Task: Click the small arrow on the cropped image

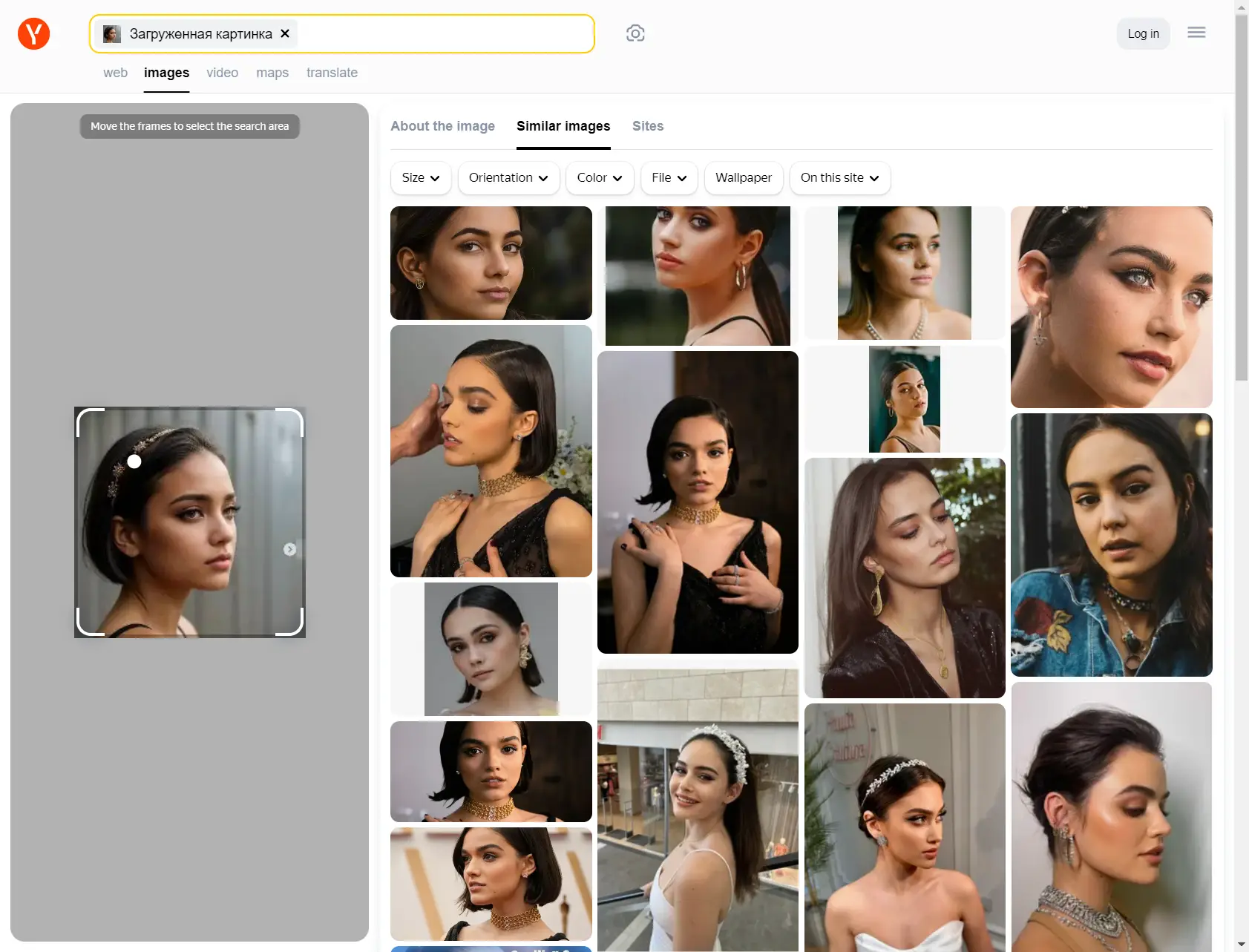Action: (289, 549)
